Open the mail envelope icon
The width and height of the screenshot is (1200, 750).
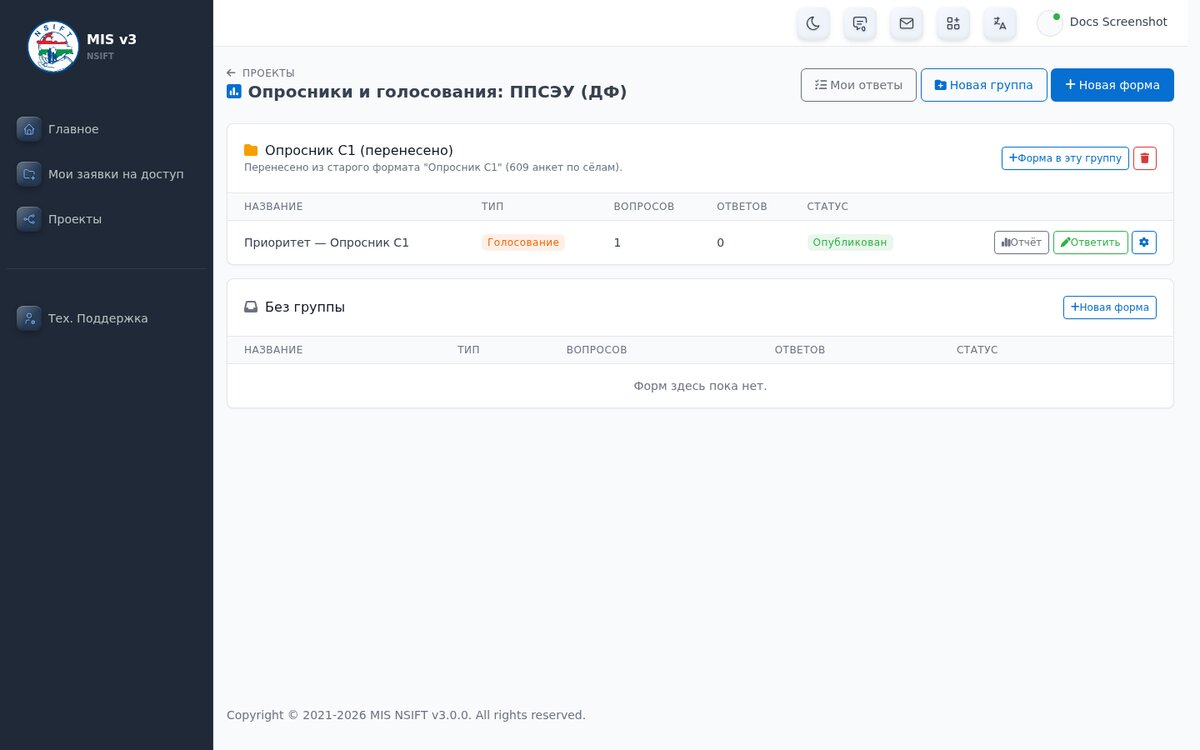[906, 23]
